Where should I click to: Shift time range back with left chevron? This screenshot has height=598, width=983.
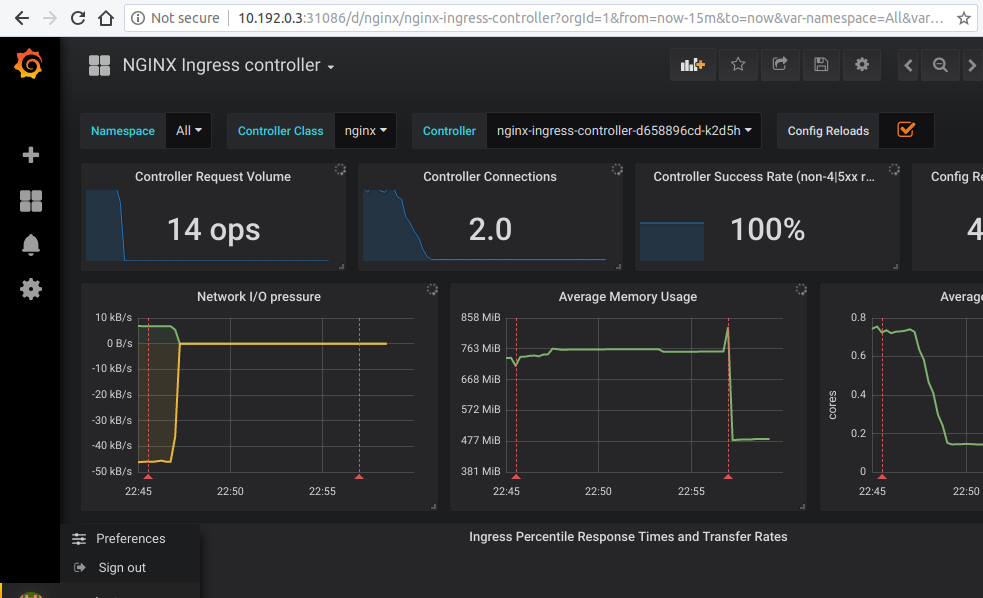click(x=907, y=64)
